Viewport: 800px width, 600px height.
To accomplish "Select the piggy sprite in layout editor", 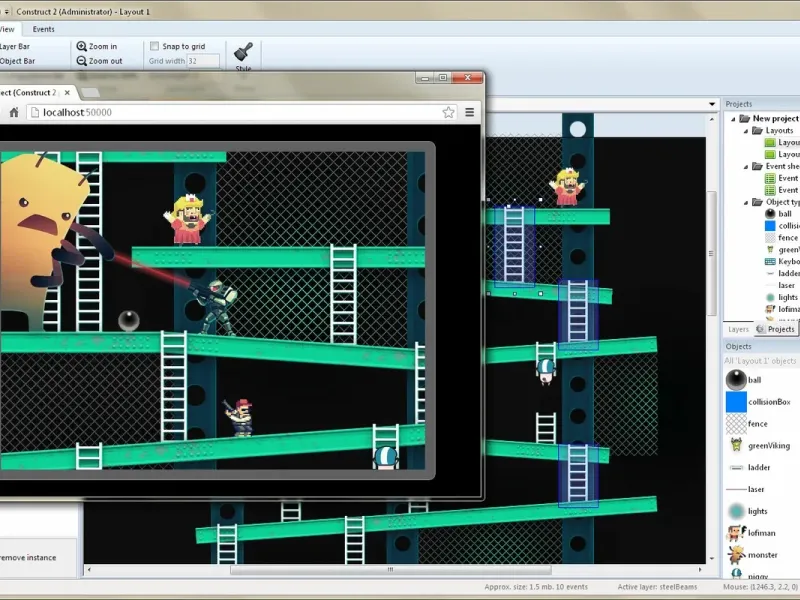I will (545, 371).
